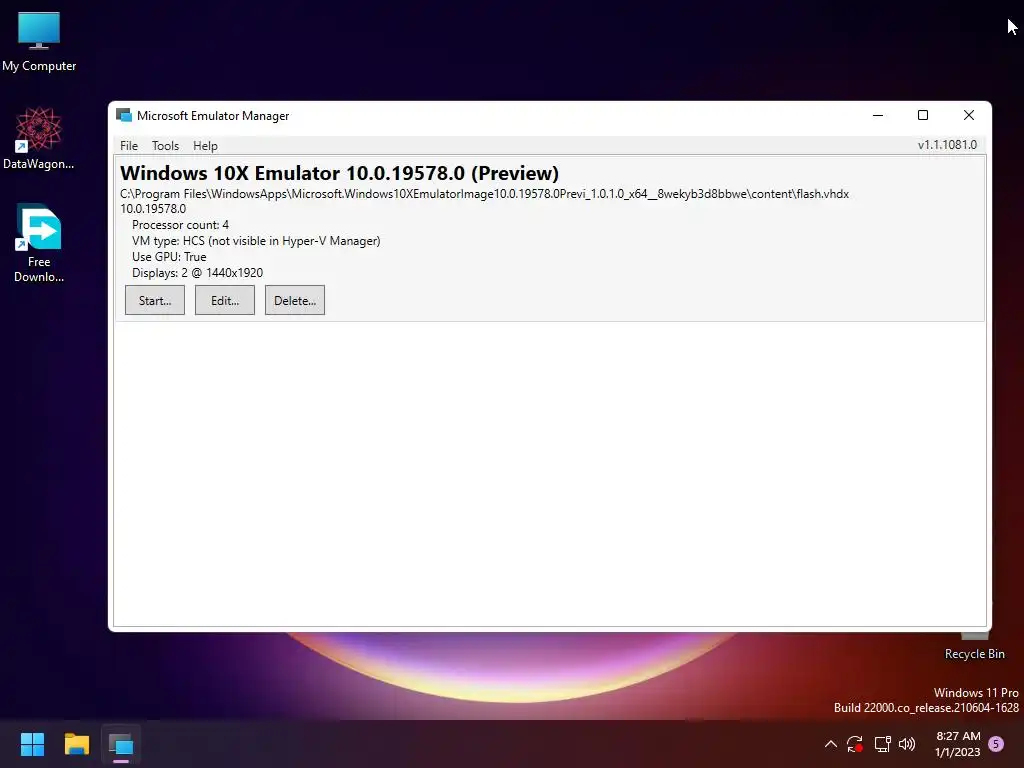1024x768 pixels.
Task: Click the sync status tray icon
Action: pos(855,744)
